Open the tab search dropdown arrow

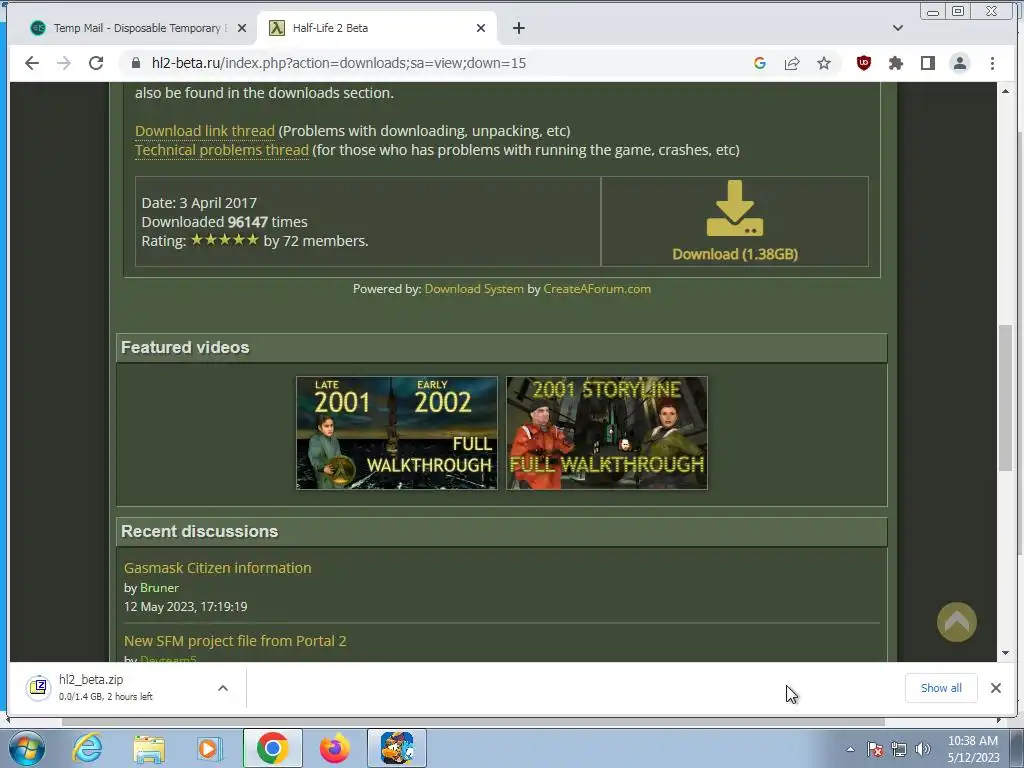(x=898, y=28)
